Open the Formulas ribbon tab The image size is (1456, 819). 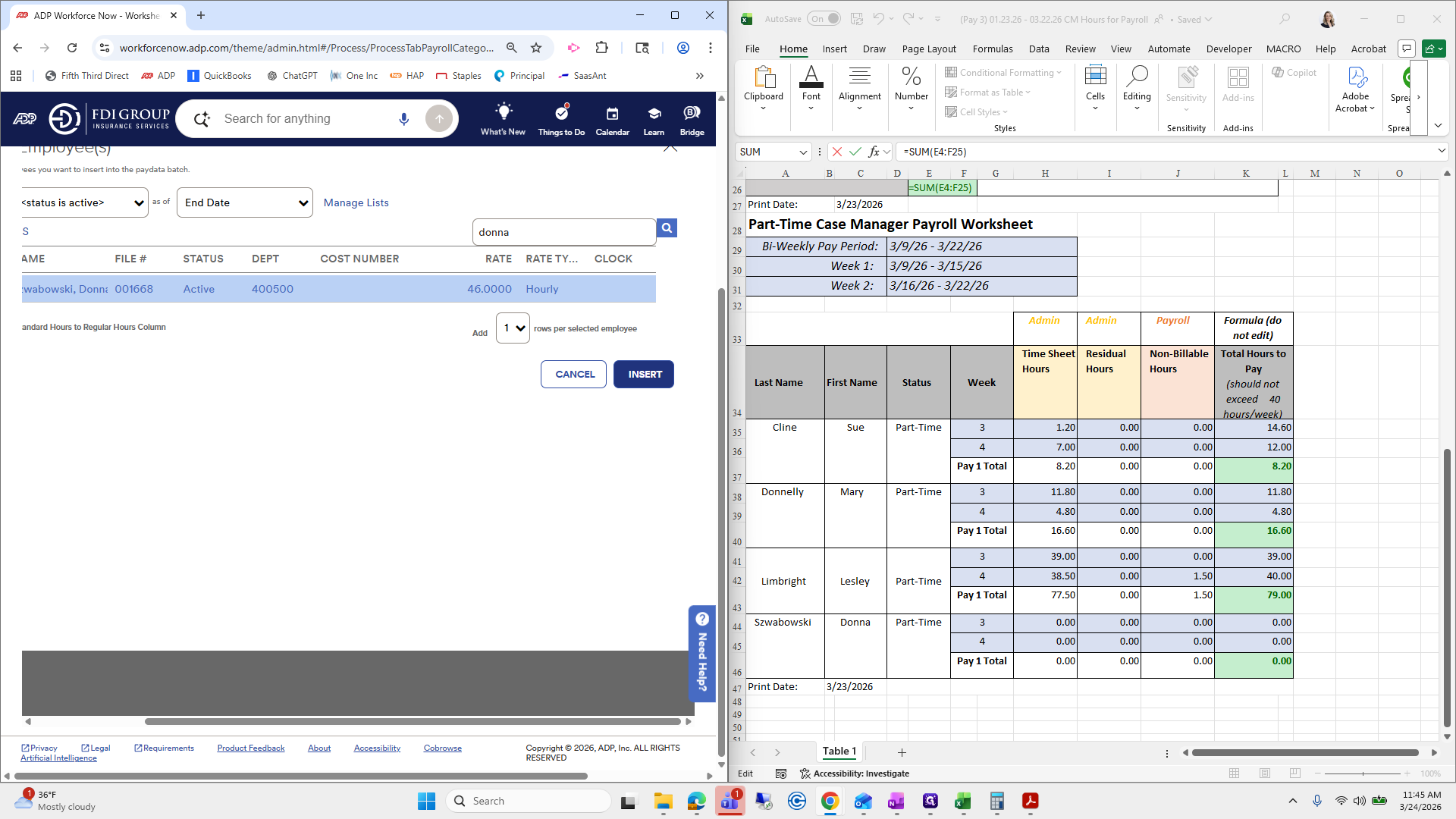[993, 49]
